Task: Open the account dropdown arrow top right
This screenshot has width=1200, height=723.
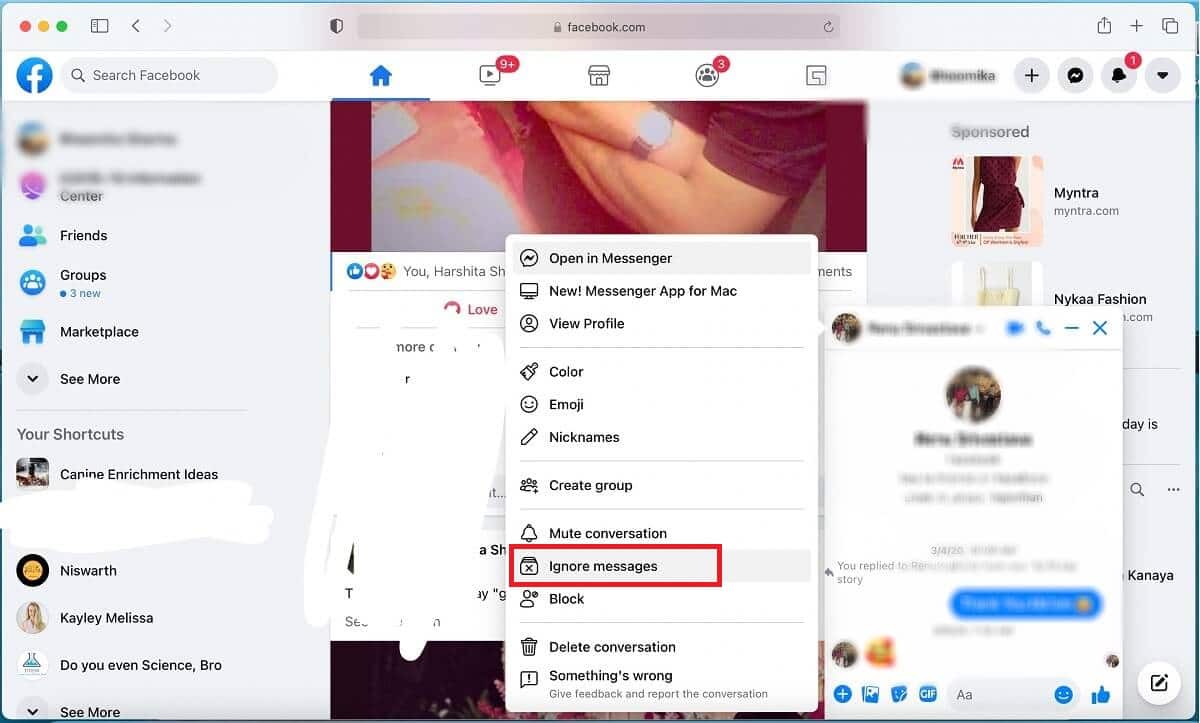Action: point(1163,75)
